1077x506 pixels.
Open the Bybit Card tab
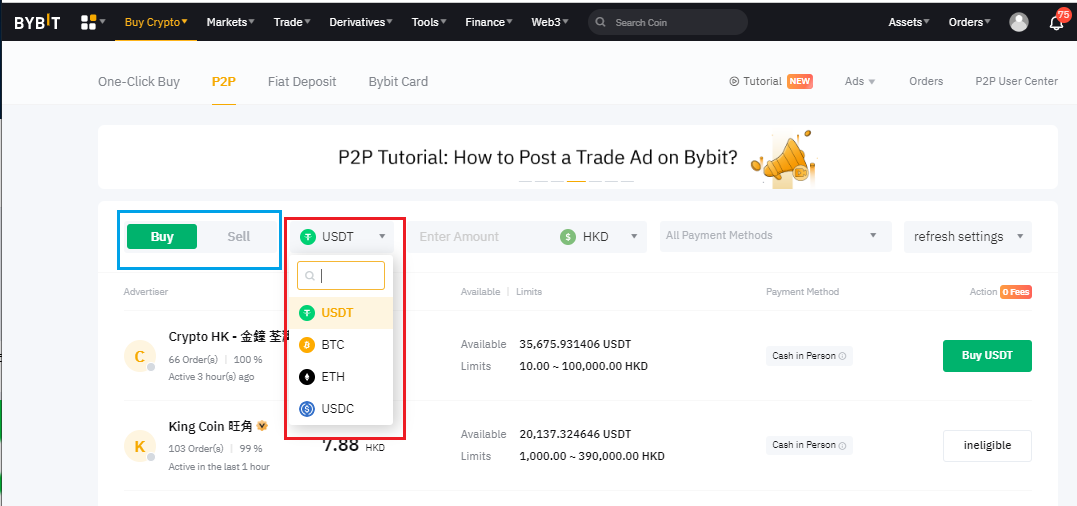[x=398, y=82]
